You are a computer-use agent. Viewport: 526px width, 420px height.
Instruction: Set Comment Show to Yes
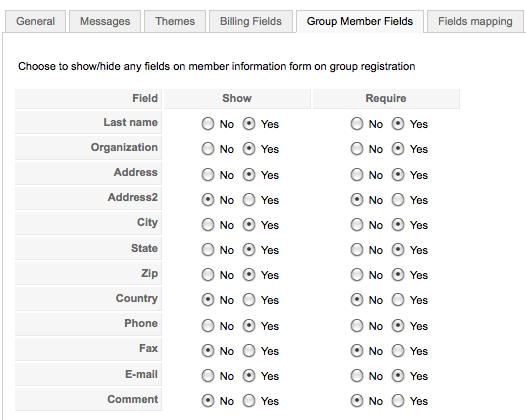point(249,401)
